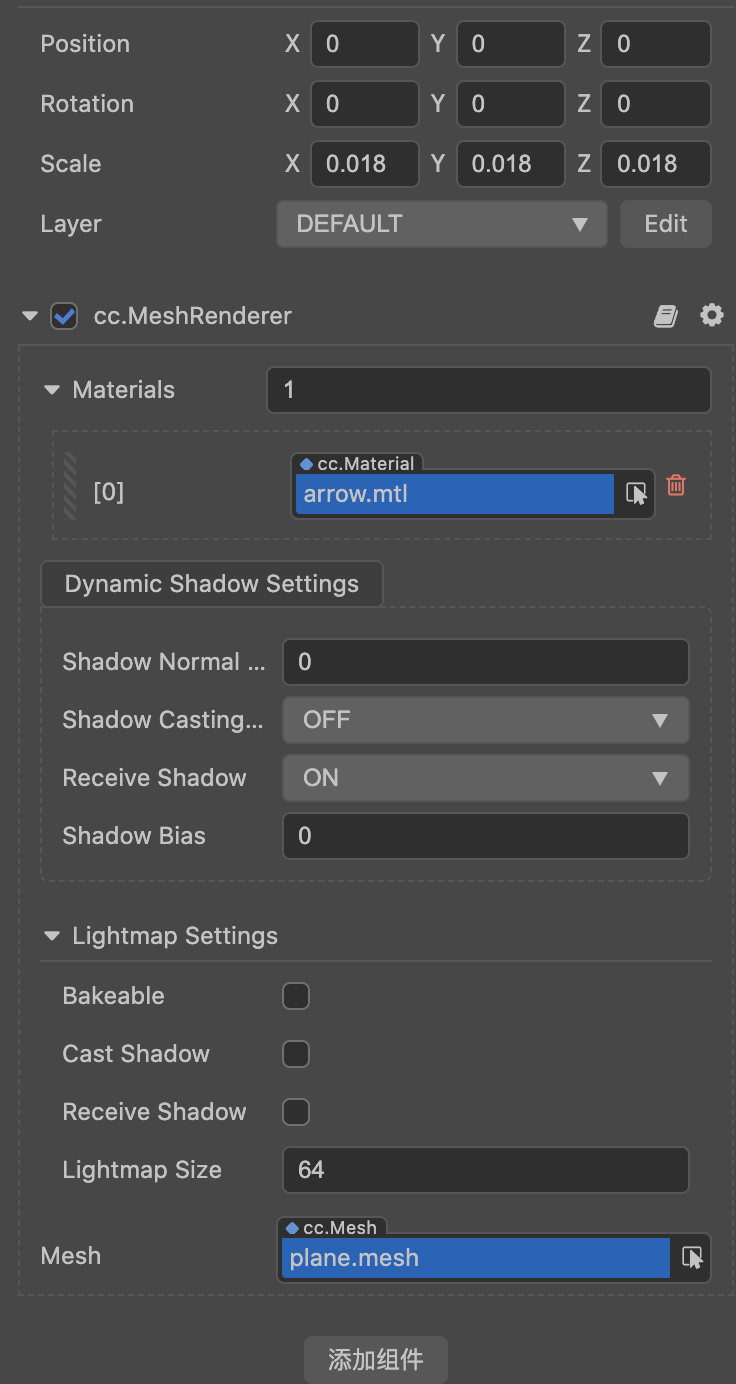The width and height of the screenshot is (736, 1384).
Task: Click the Lightmap Size input field
Action: click(x=485, y=1170)
